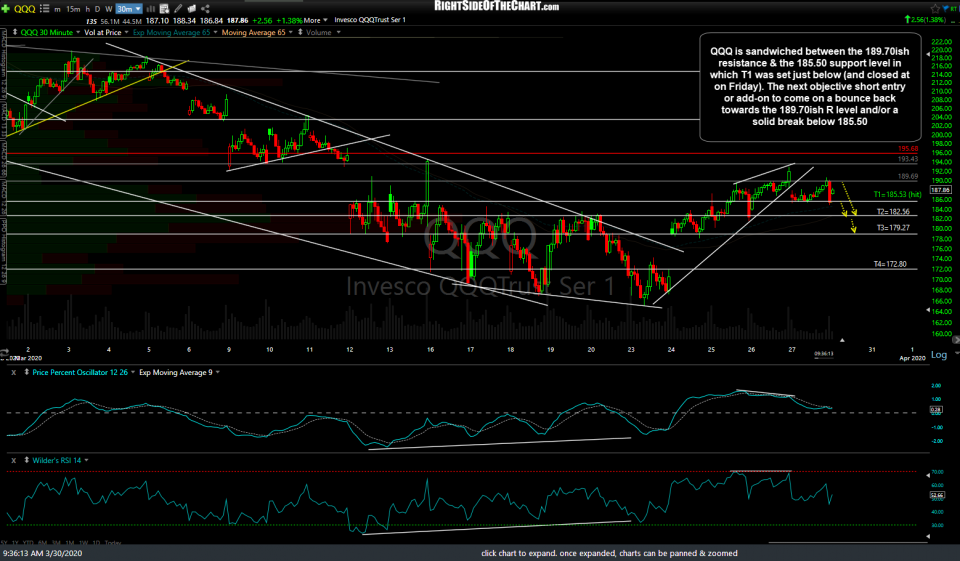Click the 9:36:13 AM 3/30/2020 timestamp
960x561 pixels.
[x=42, y=553]
